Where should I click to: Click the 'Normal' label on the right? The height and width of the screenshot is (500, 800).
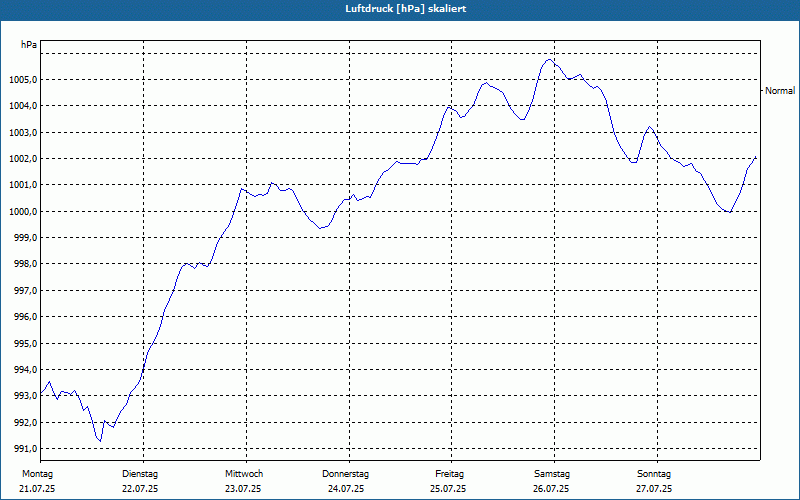point(780,91)
